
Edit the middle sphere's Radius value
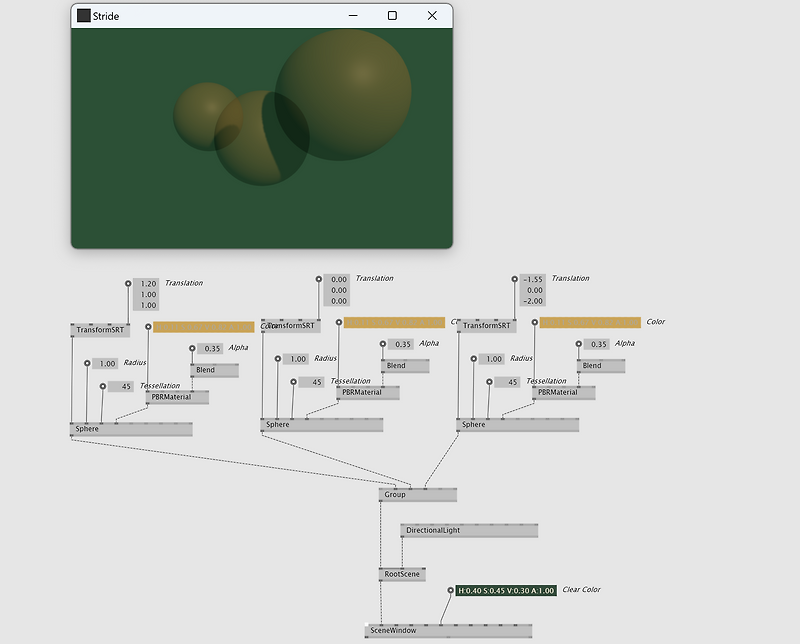tap(296, 359)
